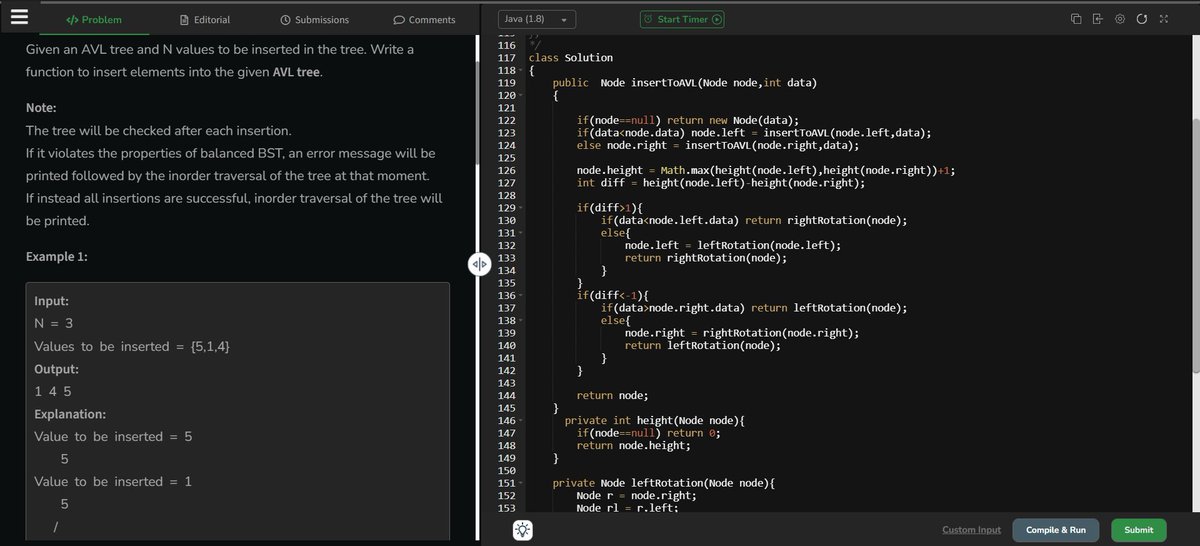Submit the solution
Viewport: 1200px width, 546px height.
pyautogui.click(x=1138, y=530)
